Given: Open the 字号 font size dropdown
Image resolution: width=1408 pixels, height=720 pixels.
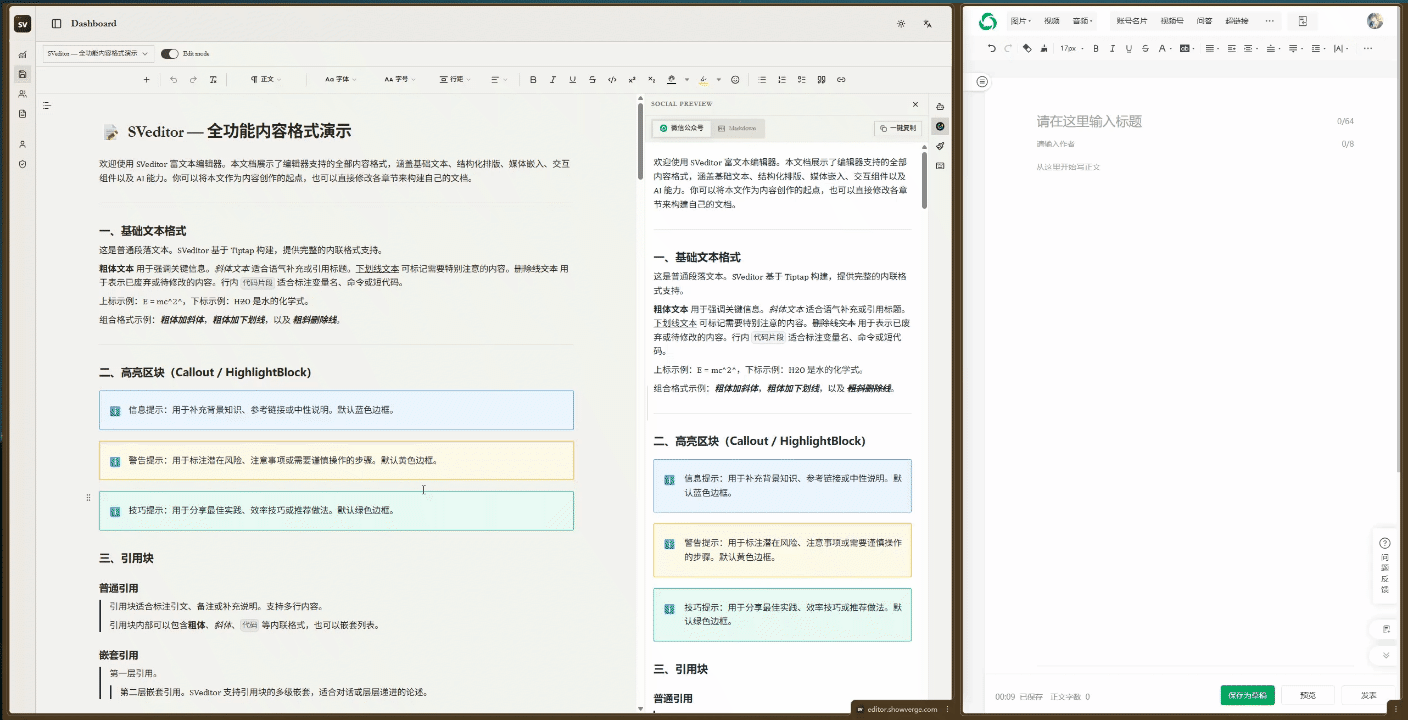Looking at the screenshot, I should point(401,79).
